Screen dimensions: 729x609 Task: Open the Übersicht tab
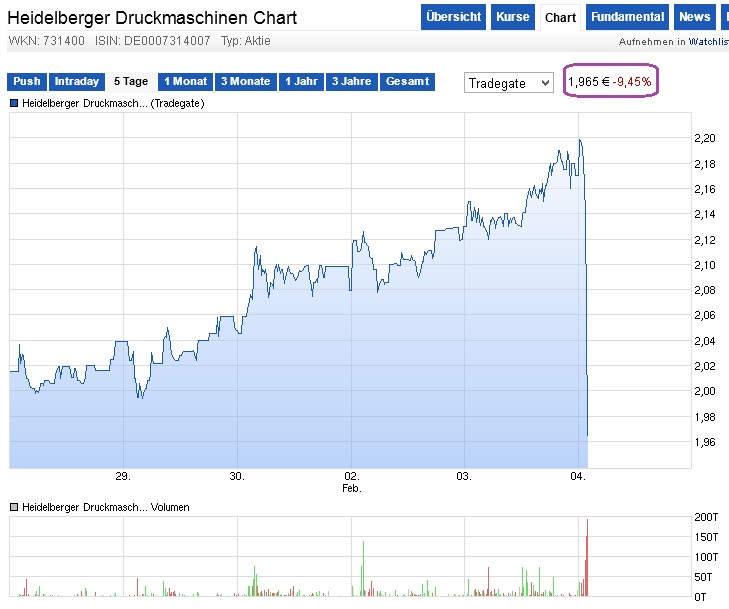pos(453,17)
